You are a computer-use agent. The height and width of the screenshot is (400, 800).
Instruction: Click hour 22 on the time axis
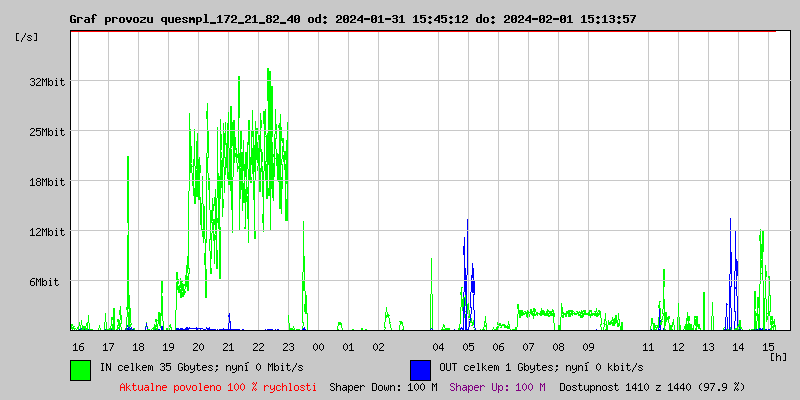258,347
